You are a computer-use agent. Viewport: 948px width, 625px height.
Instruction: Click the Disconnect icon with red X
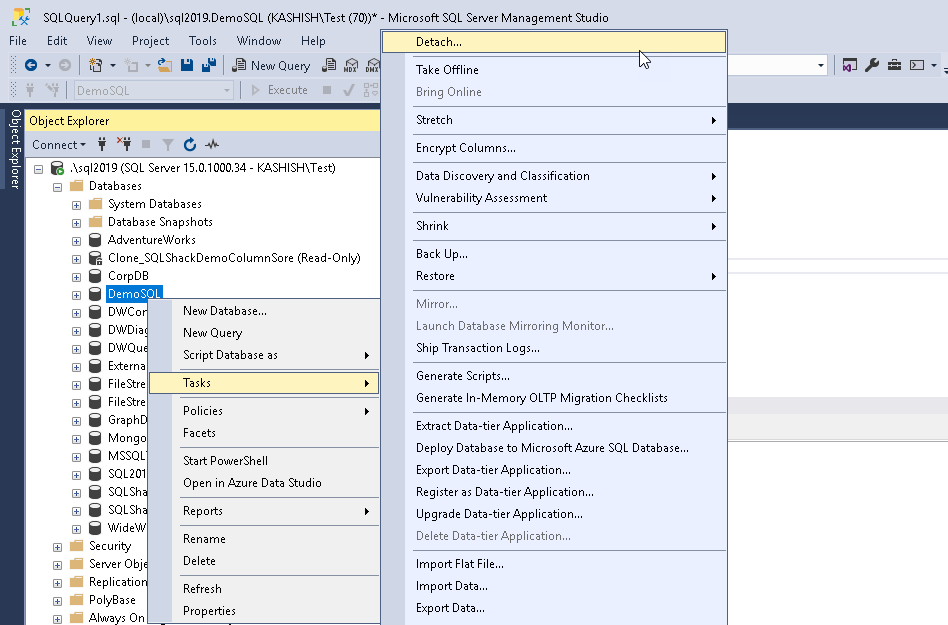[125, 145]
